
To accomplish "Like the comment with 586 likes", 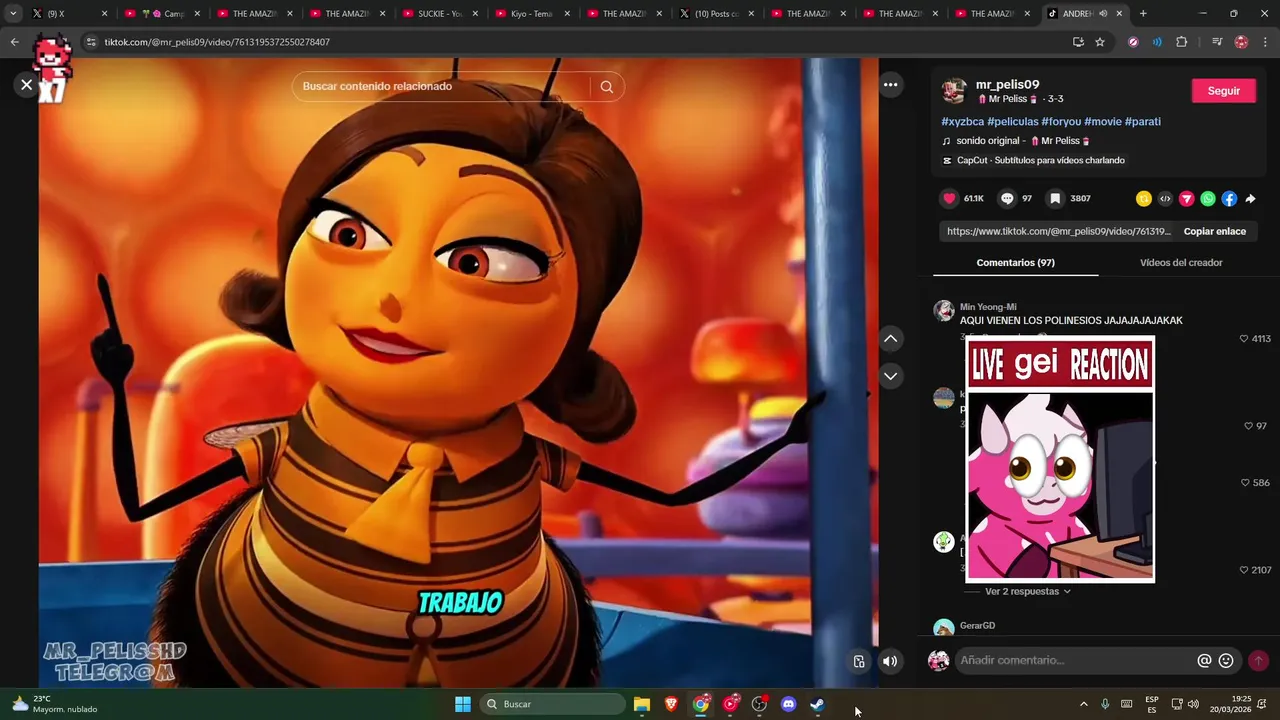I will [1244, 483].
